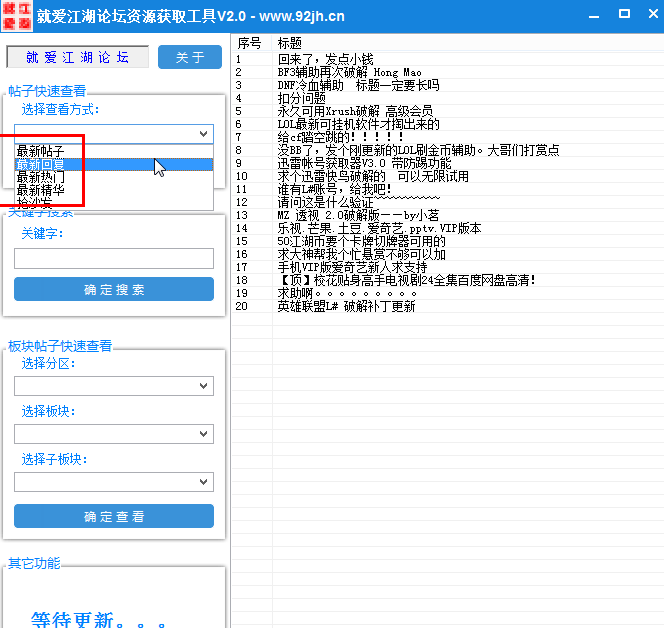Click the 关键字 input field
Screen dimensions: 664x628
pos(114,258)
